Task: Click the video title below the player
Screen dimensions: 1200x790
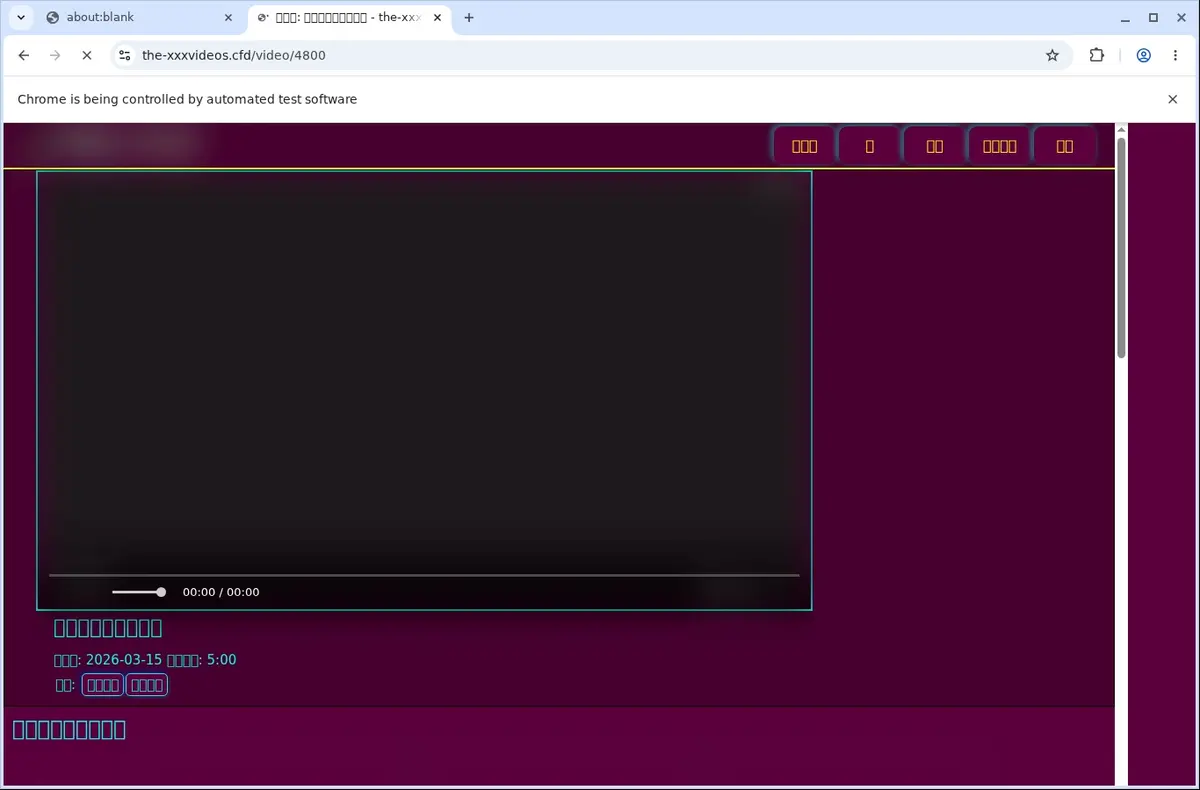Action: tap(108, 628)
